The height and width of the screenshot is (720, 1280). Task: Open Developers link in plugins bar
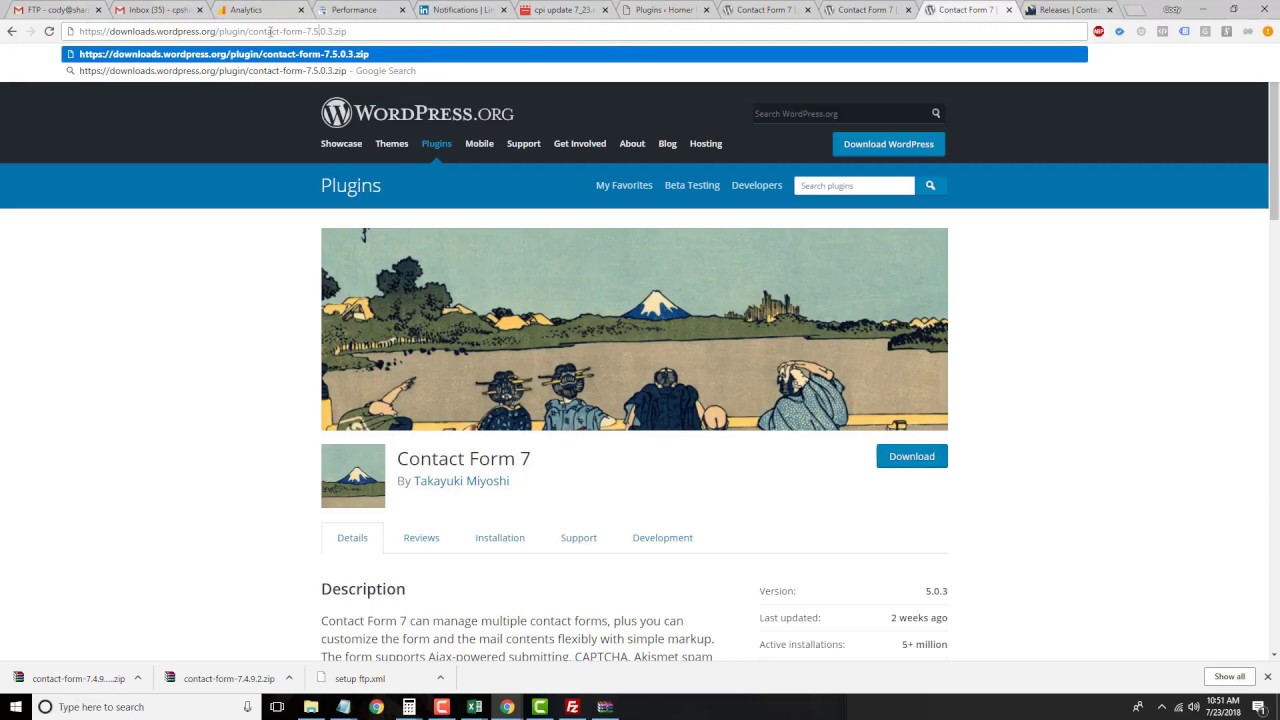[756, 185]
